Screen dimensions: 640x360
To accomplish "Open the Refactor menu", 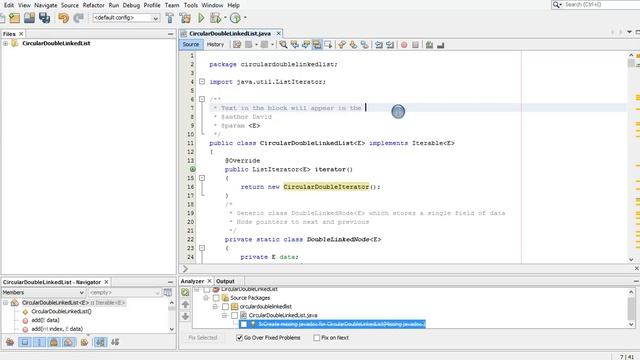I will point(93,5).
